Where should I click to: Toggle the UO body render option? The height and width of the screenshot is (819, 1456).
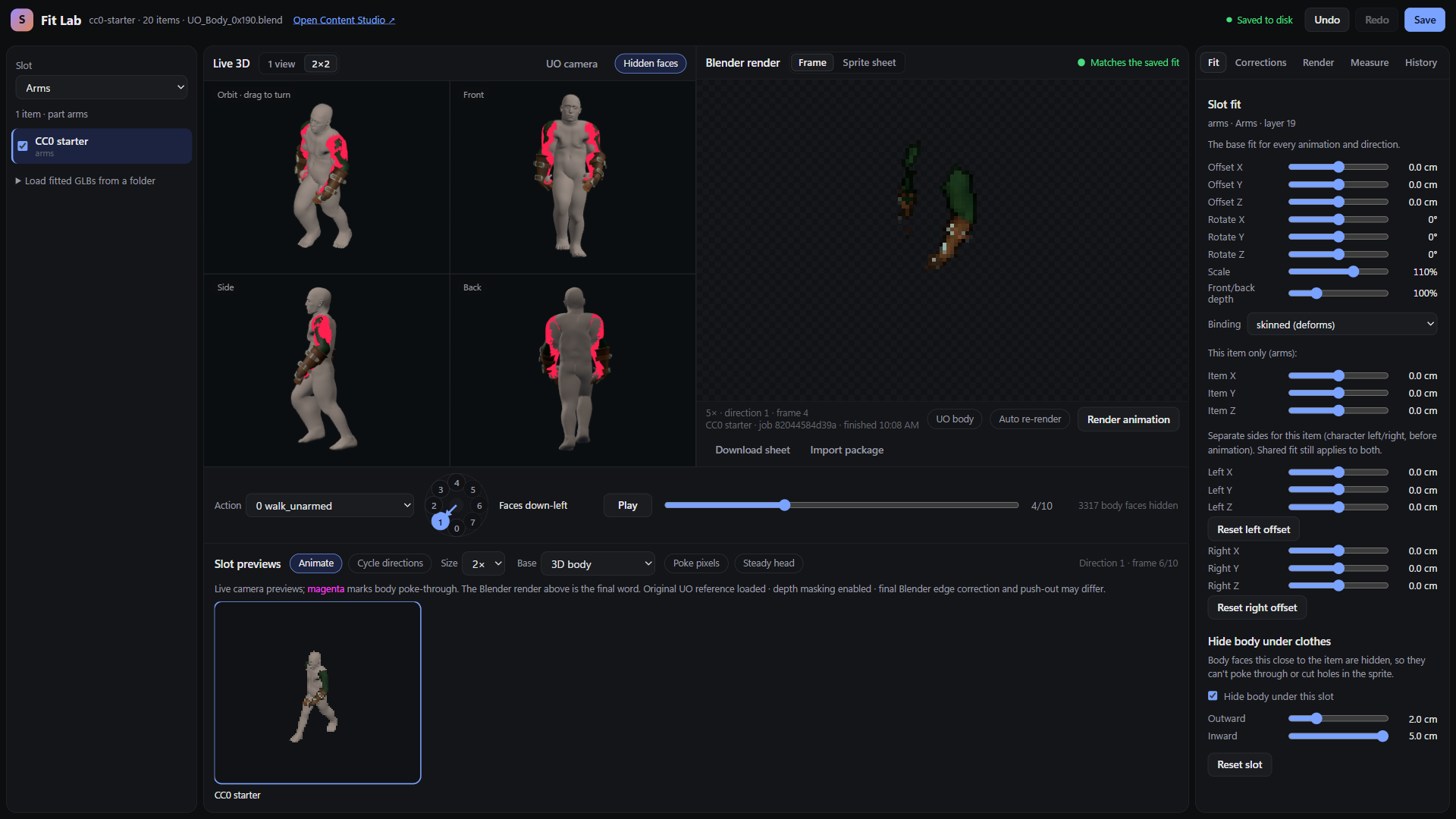[x=955, y=419]
